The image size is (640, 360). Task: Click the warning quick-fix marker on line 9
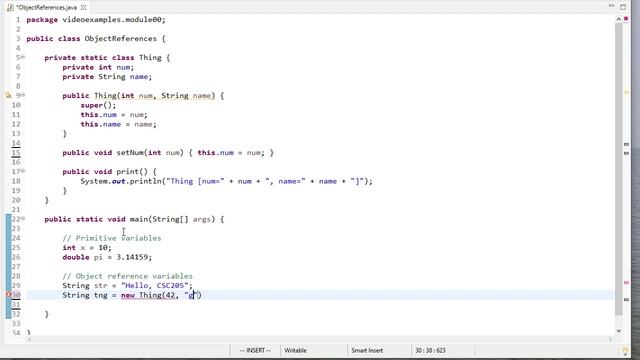(8, 96)
